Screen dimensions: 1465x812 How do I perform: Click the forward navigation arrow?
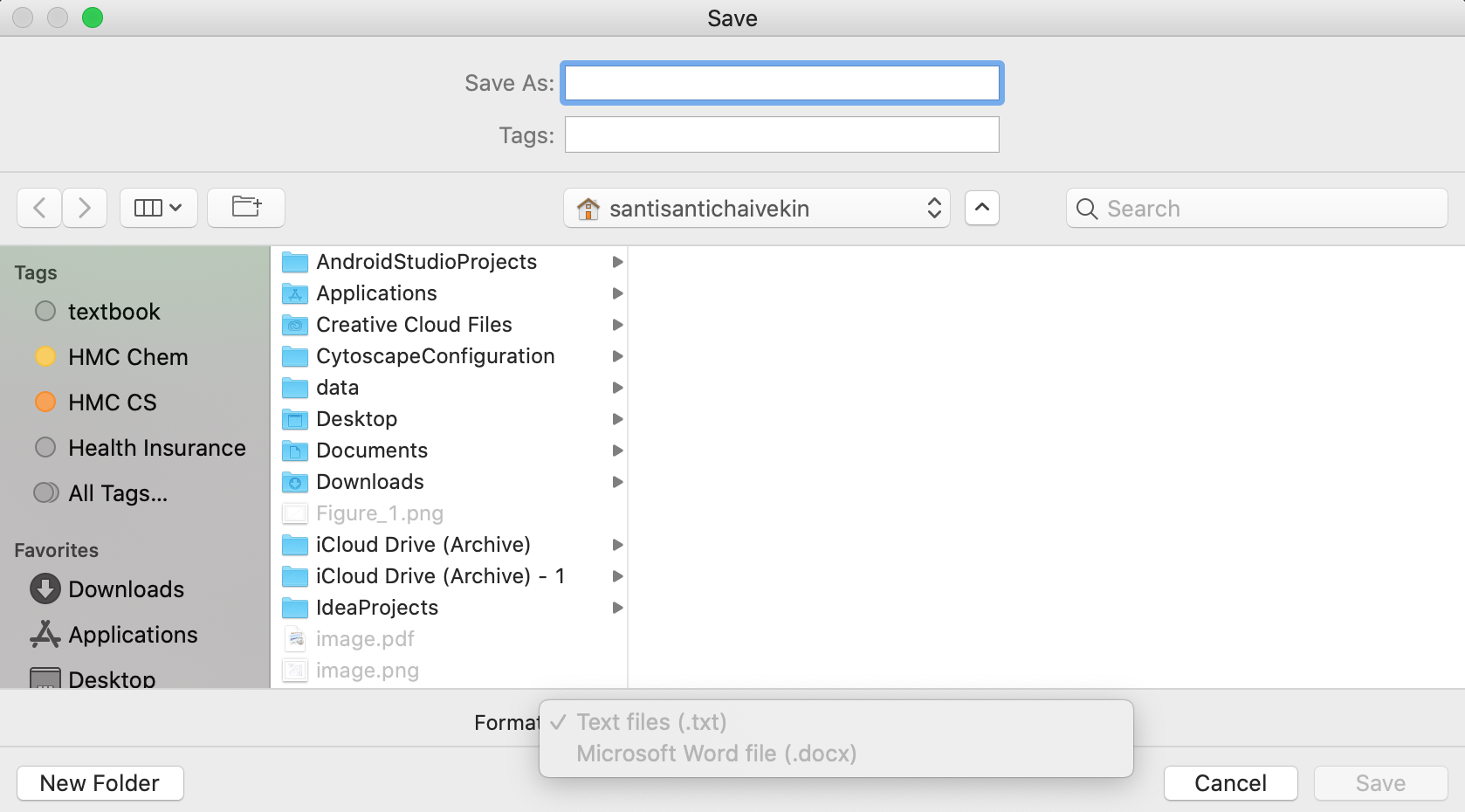[x=84, y=208]
